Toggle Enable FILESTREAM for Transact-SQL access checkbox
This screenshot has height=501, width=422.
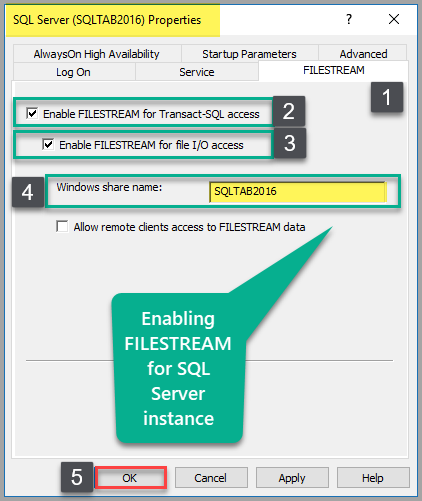click(x=32, y=113)
